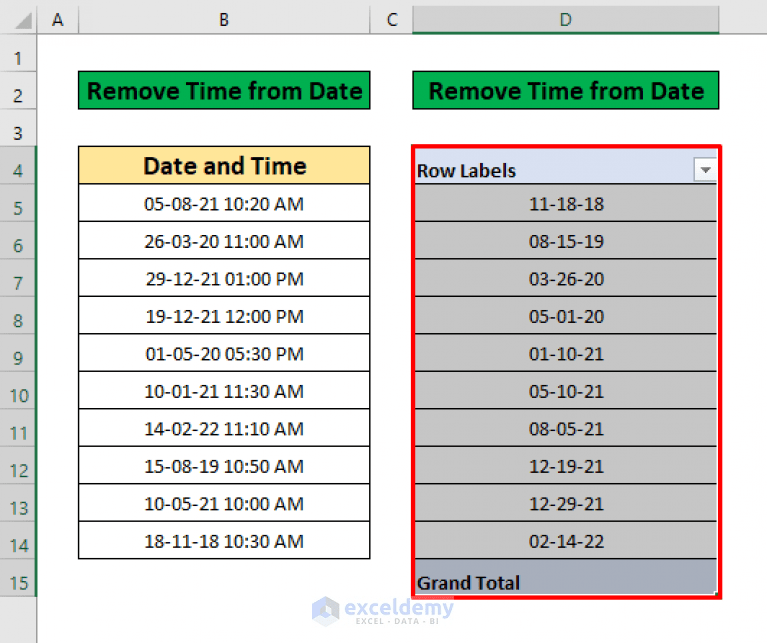This screenshot has height=643, width=767.
Task: Select row 8 header
Action: pos(18,316)
